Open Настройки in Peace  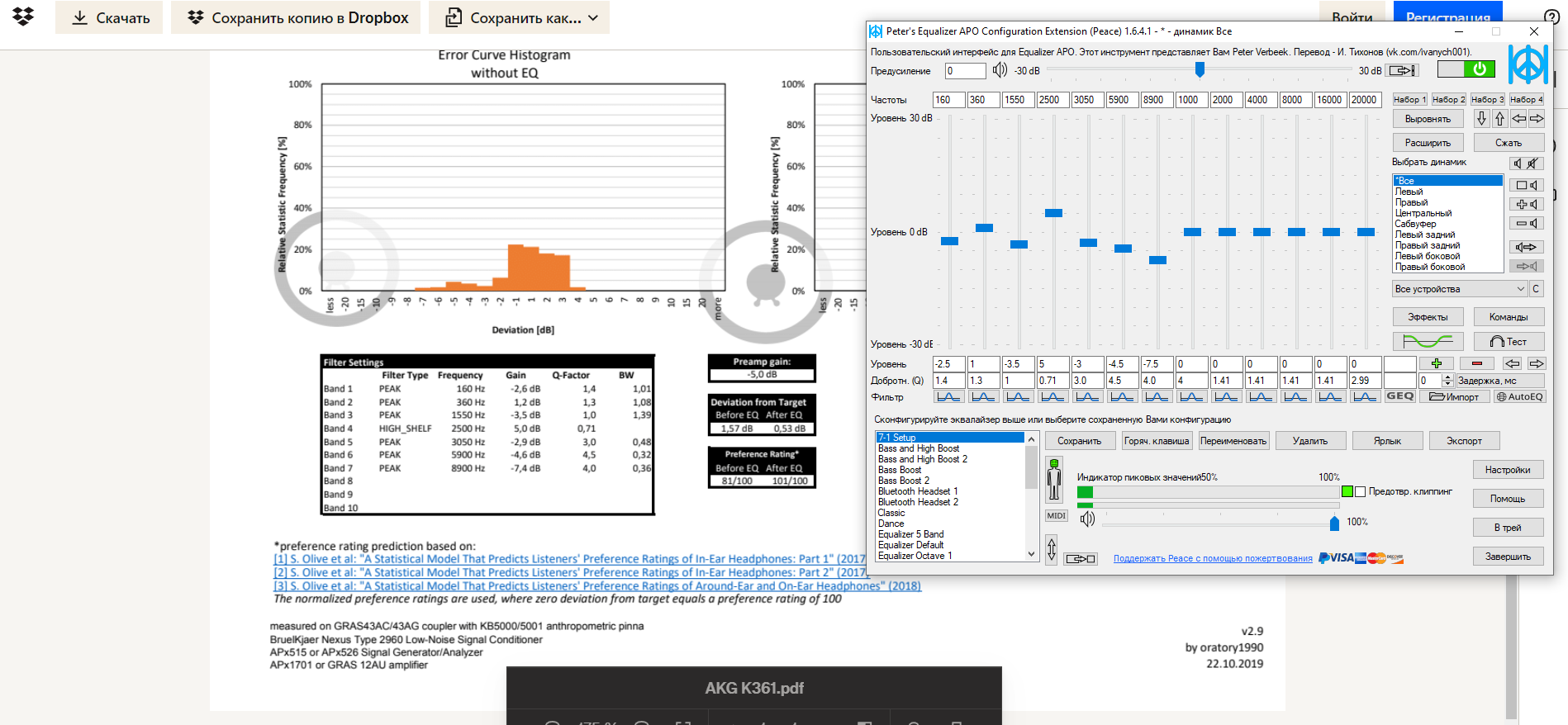click(1508, 470)
